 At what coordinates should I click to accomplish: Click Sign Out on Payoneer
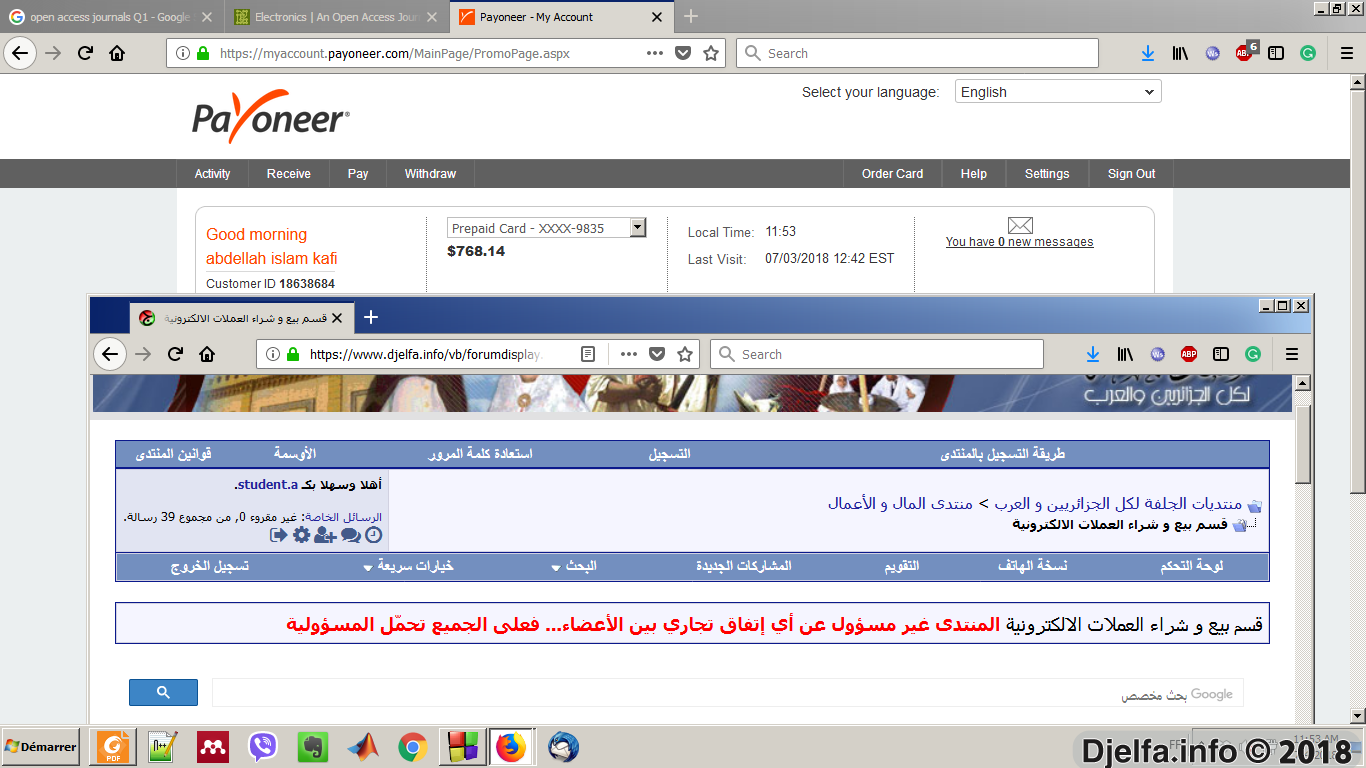(x=1131, y=174)
